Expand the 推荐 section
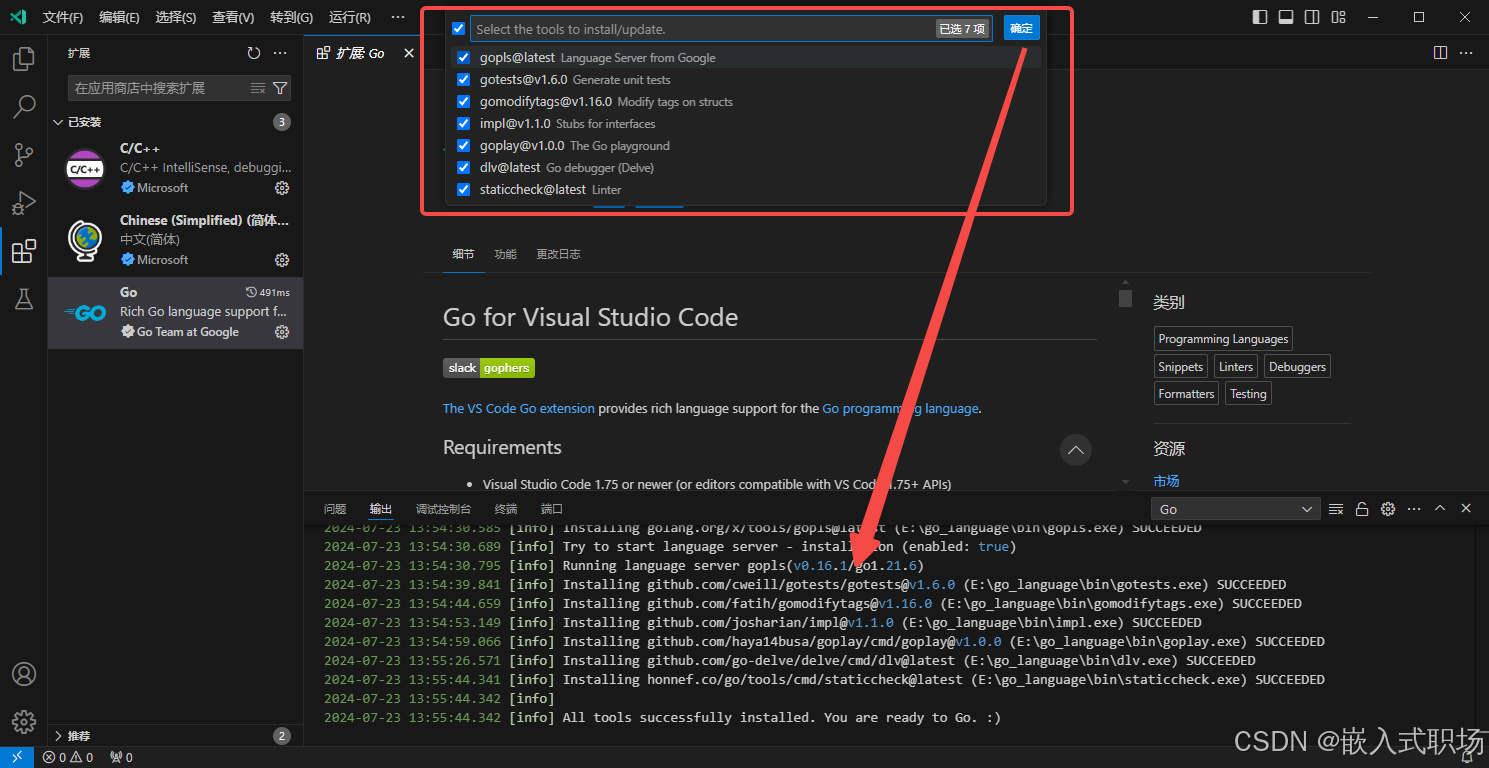 click(x=175, y=736)
